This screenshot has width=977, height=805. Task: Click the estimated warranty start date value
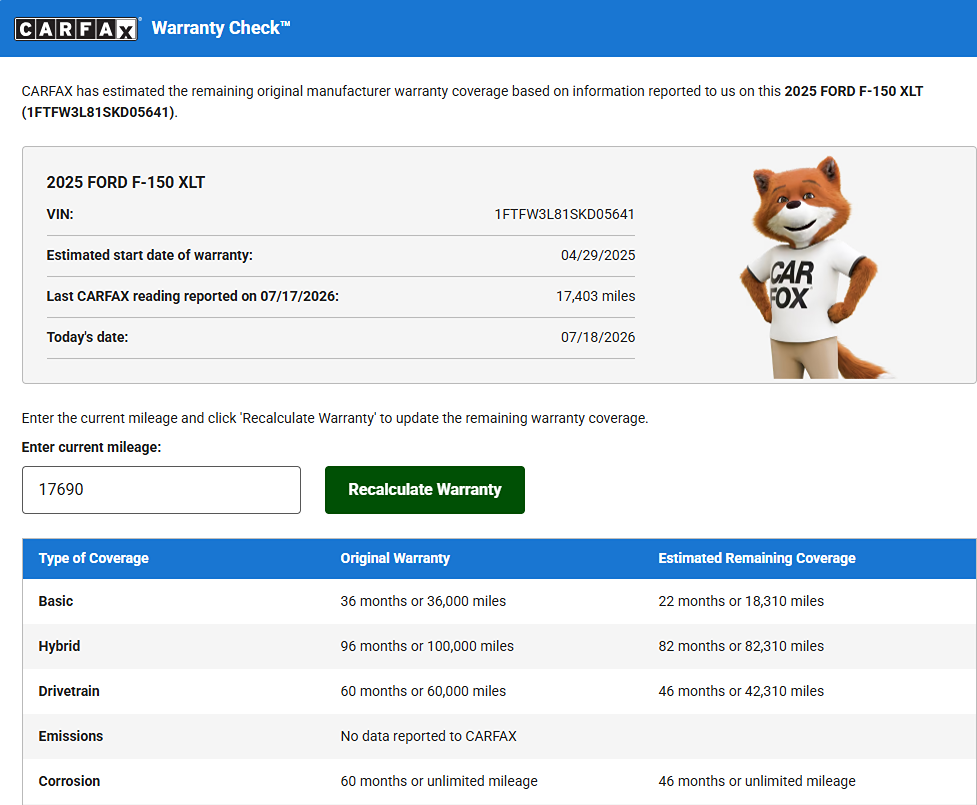(598, 255)
